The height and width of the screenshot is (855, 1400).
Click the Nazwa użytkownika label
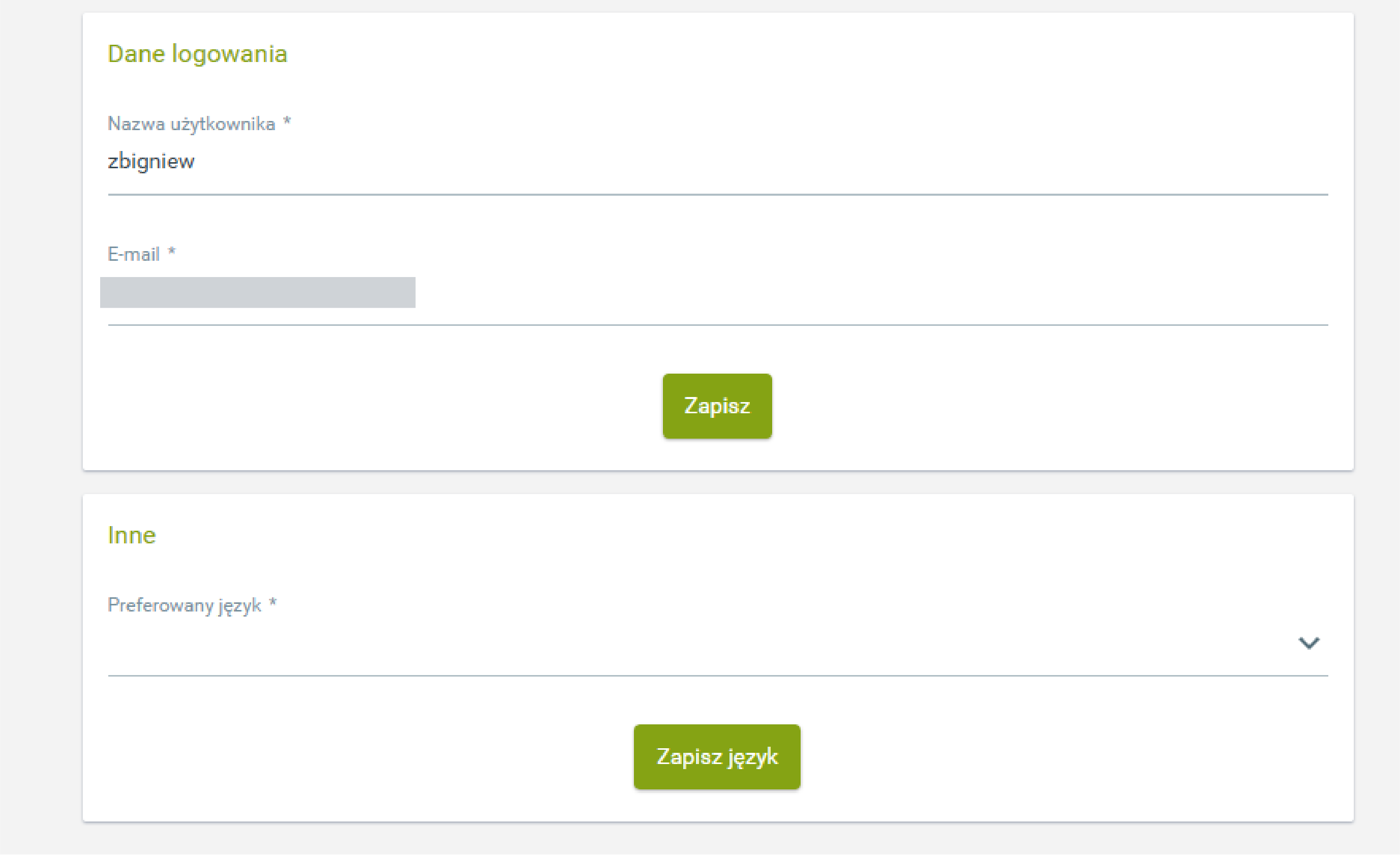[x=191, y=124]
